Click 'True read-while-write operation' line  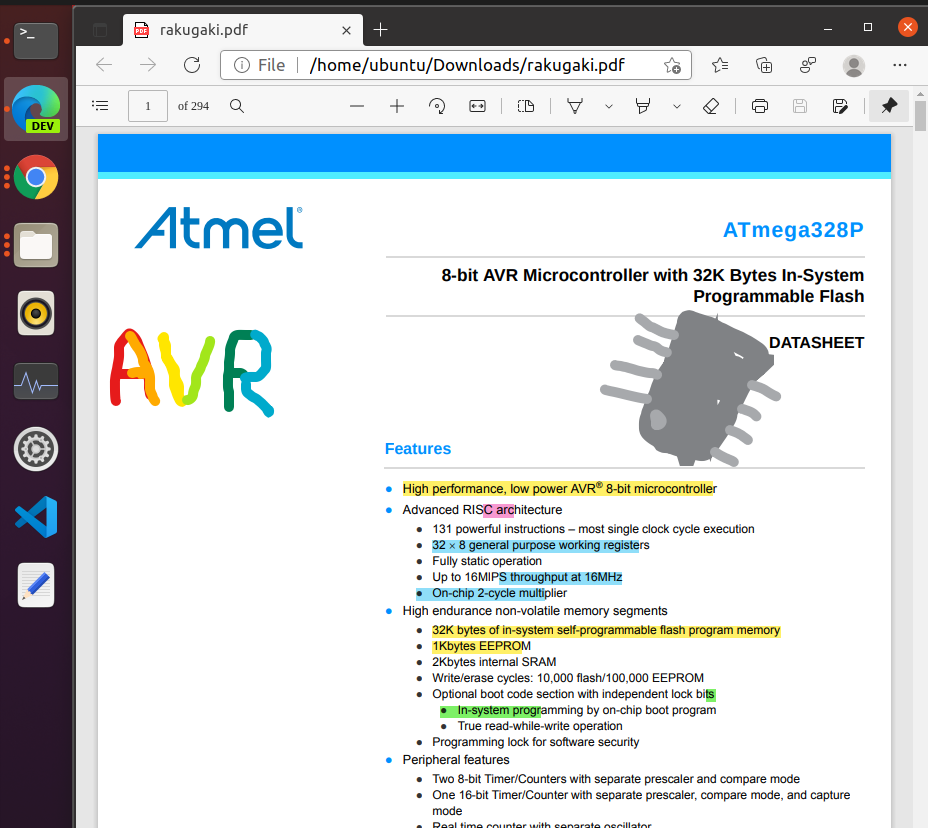[540, 726]
